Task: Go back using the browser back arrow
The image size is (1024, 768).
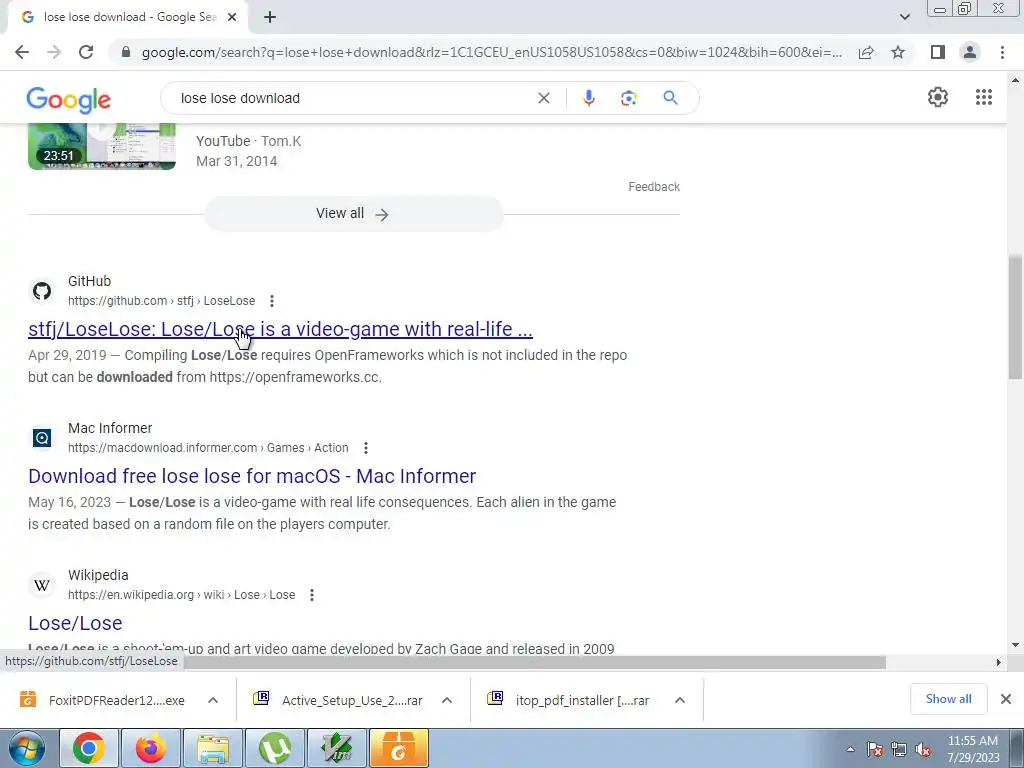Action: (x=22, y=52)
